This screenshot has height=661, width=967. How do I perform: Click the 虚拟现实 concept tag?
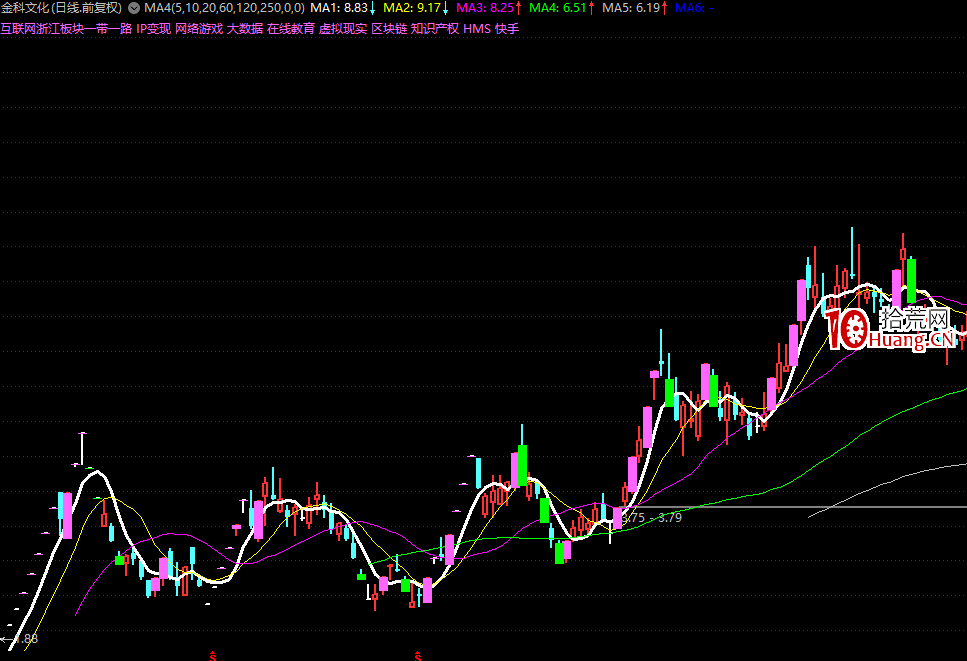[343, 29]
